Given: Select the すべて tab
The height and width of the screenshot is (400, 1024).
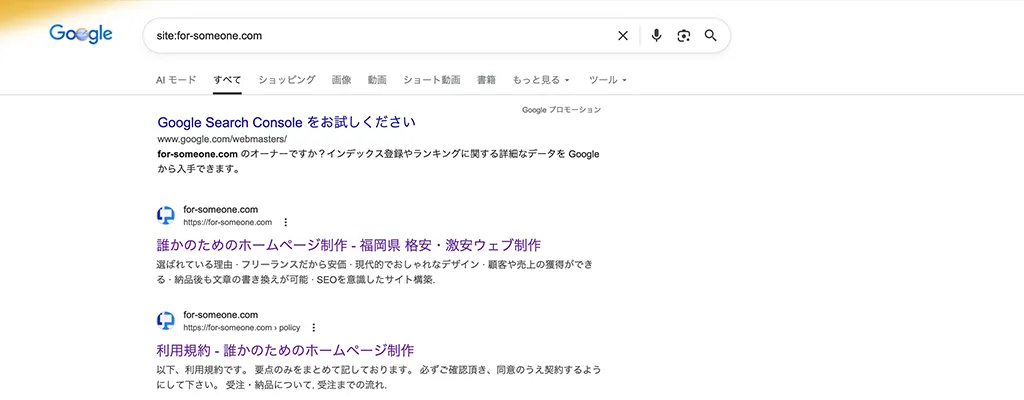Looking at the screenshot, I should [227, 80].
